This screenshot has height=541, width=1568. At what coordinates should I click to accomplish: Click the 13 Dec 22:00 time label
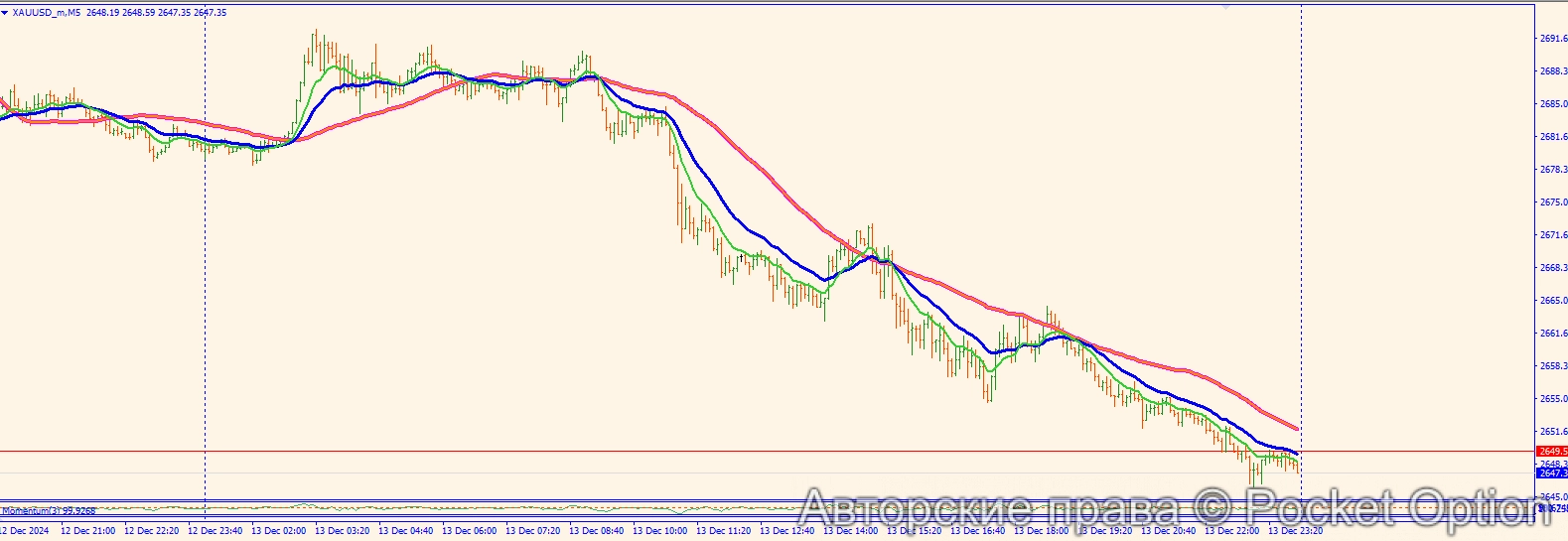[1231, 531]
